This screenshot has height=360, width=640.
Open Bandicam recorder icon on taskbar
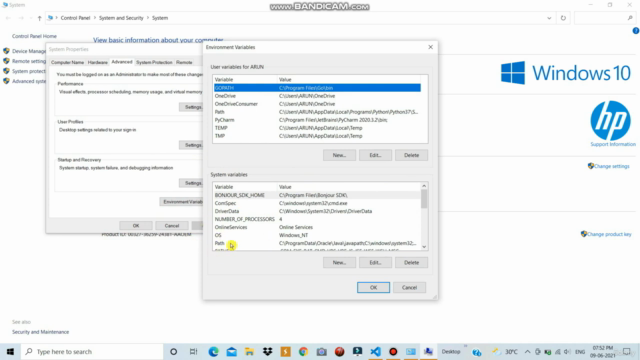point(393,351)
